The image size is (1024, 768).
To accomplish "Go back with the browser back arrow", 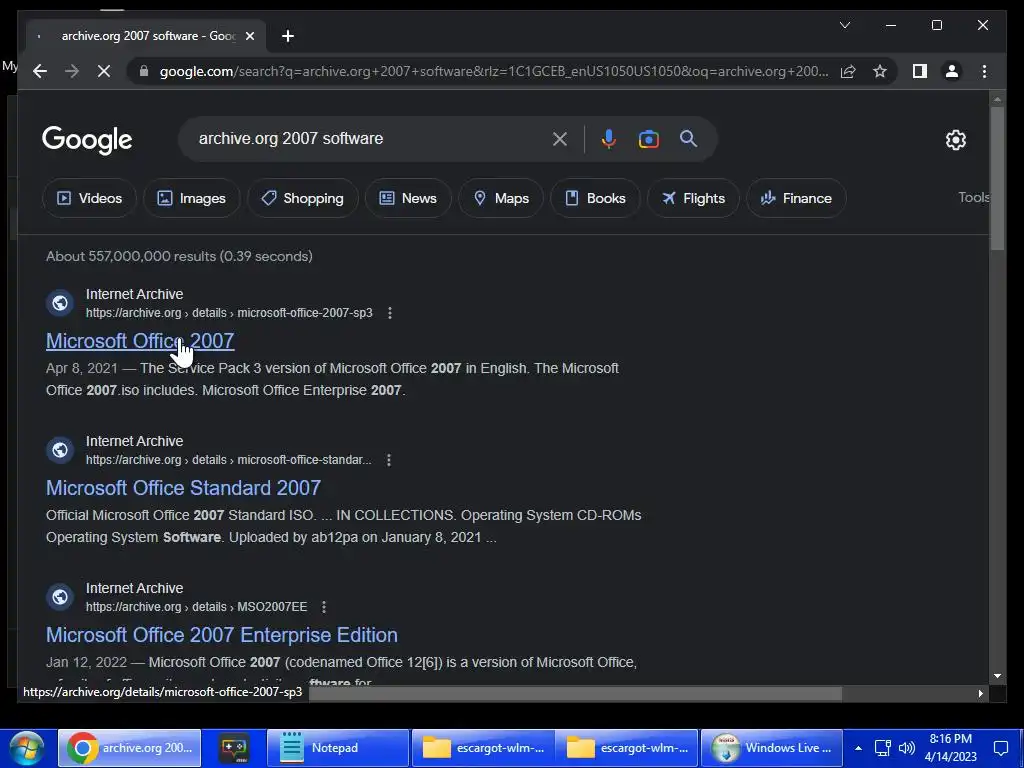I will pyautogui.click(x=40, y=71).
